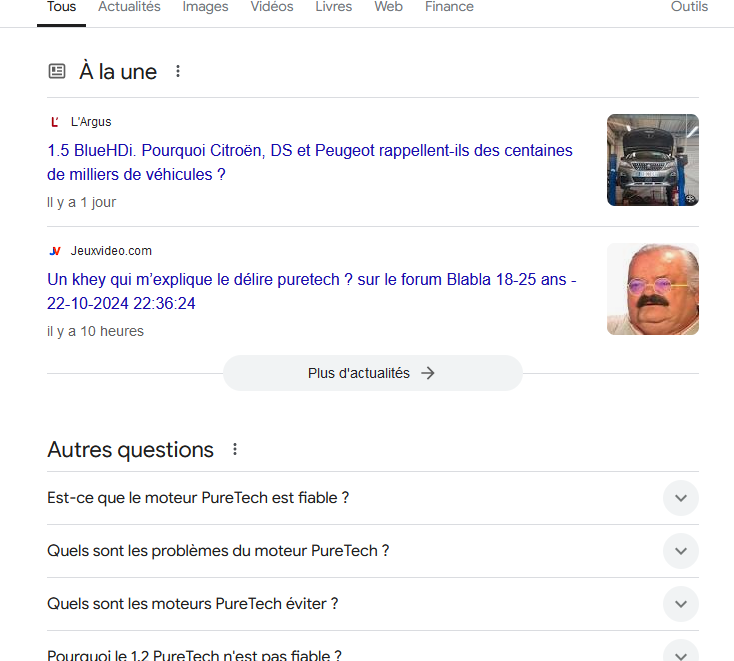Screen dimensions: 734x661
Task: Click question 'Est-ce que le moteur PureTech est fiable ?'
Action: click(x=198, y=498)
